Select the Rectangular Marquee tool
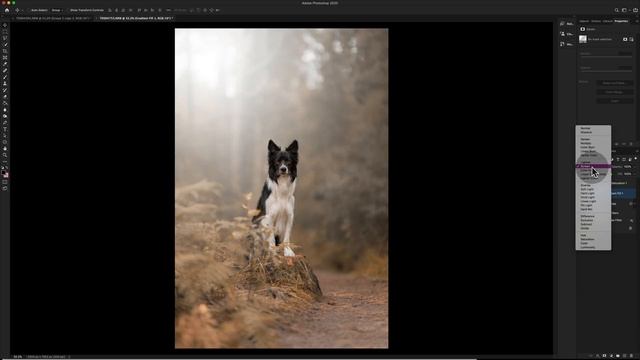This screenshot has height=360, width=640. pos(5,31)
